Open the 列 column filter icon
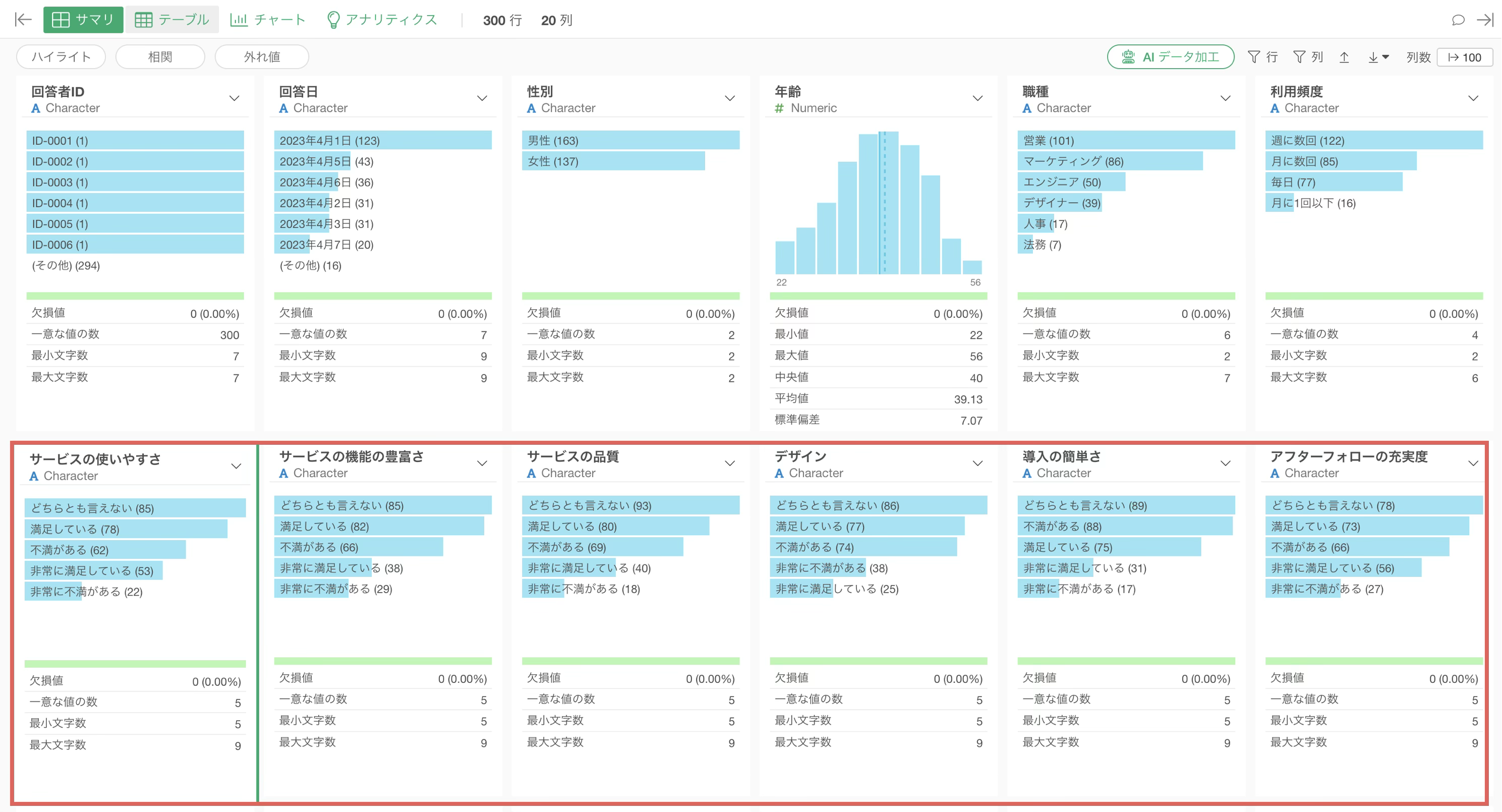1502x812 pixels. [1308, 56]
